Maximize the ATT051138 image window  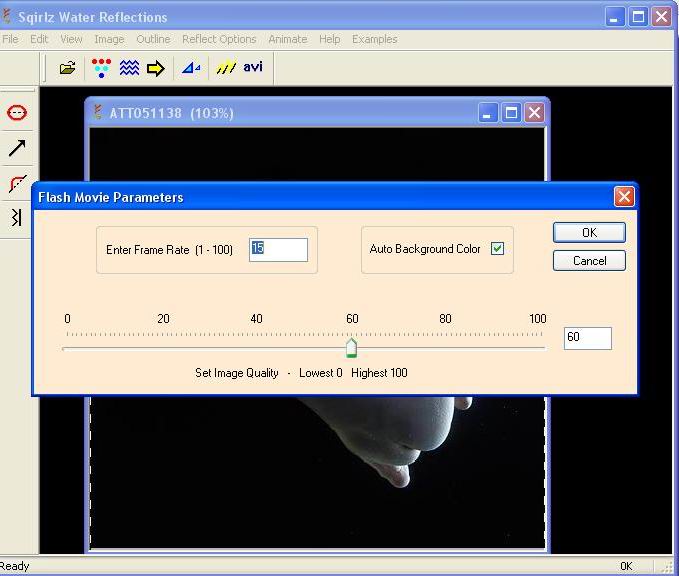point(511,113)
